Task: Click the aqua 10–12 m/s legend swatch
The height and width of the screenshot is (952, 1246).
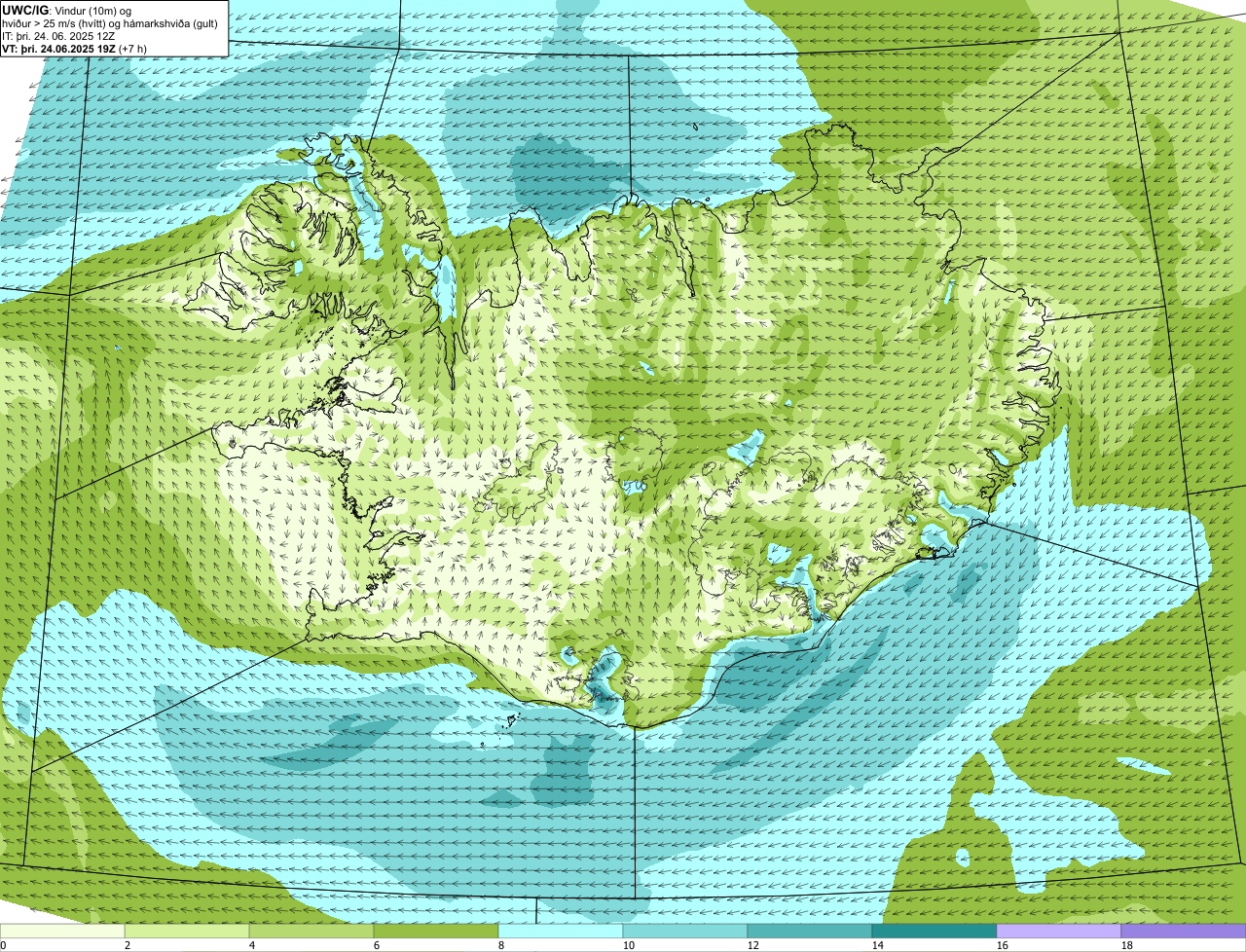Action: pyautogui.click(x=685, y=931)
